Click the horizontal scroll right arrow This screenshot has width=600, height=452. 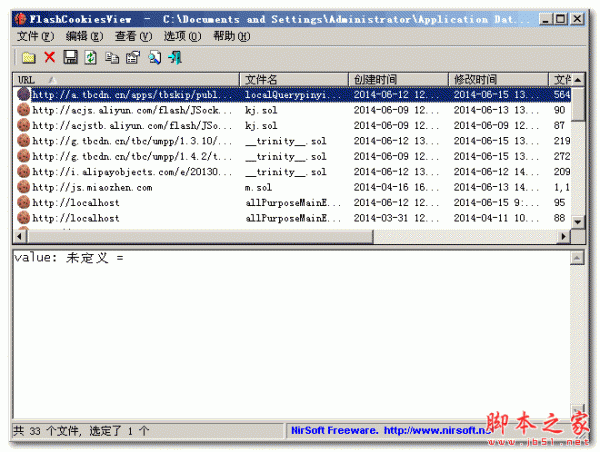tap(563, 237)
